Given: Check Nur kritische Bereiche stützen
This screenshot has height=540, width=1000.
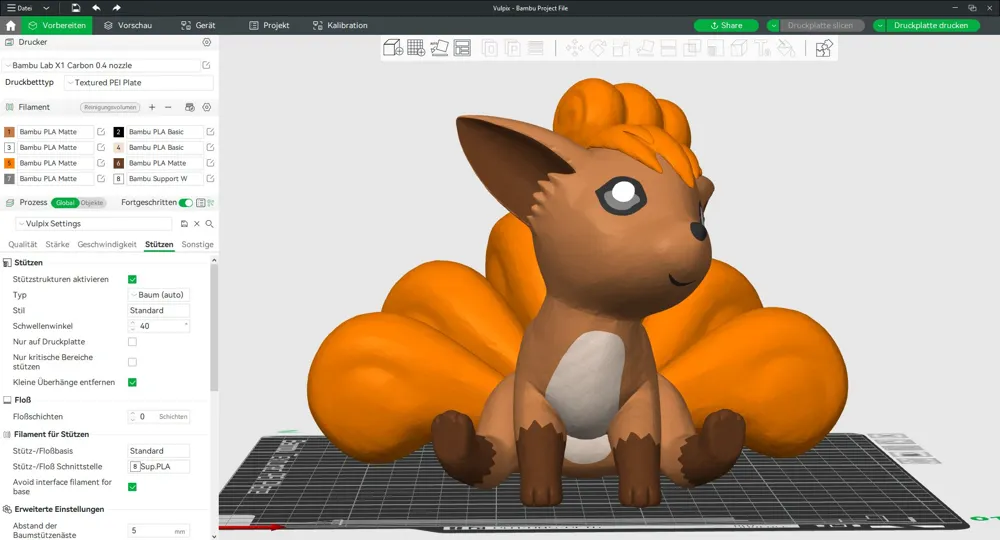Looking at the screenshot, I should 132,362.
